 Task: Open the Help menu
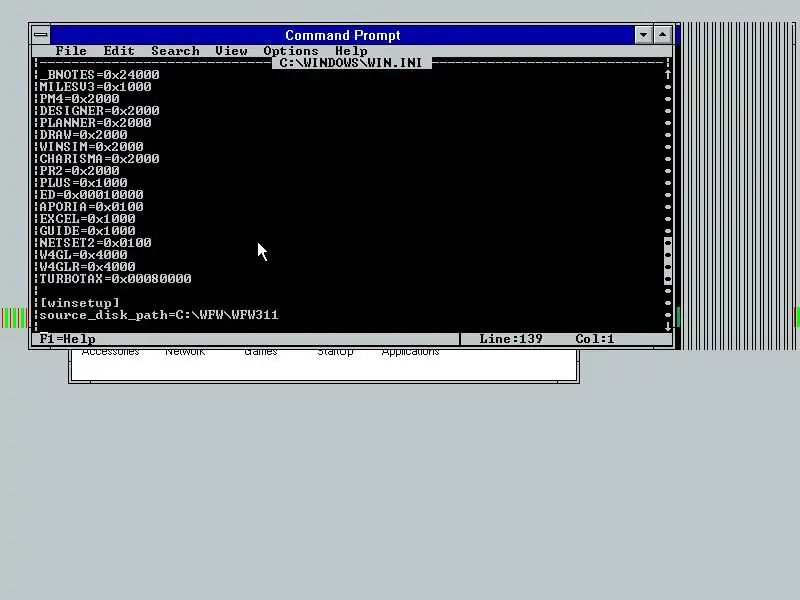click(351, 51)
